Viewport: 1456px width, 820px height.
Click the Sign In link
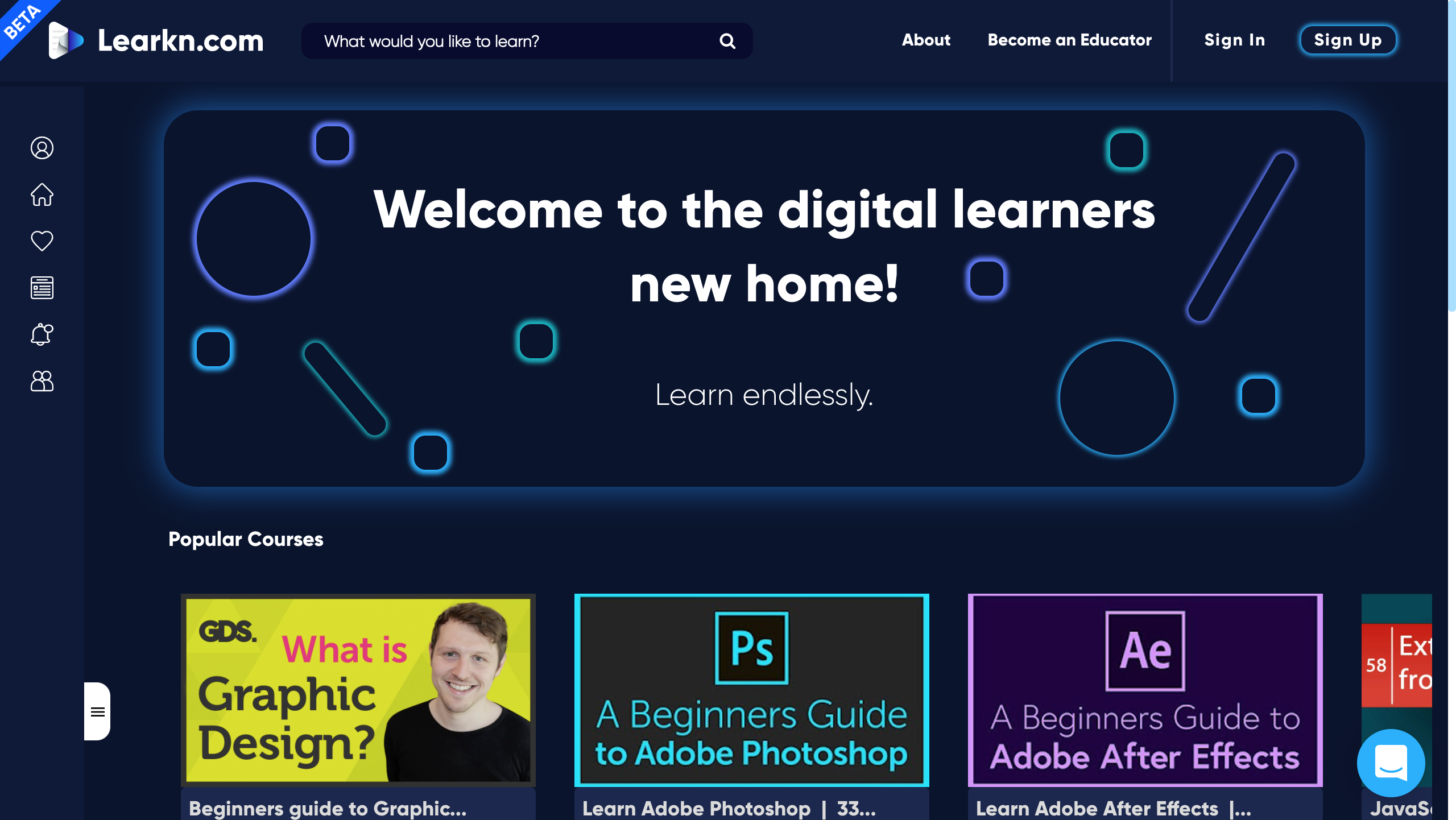point(1235,40)
